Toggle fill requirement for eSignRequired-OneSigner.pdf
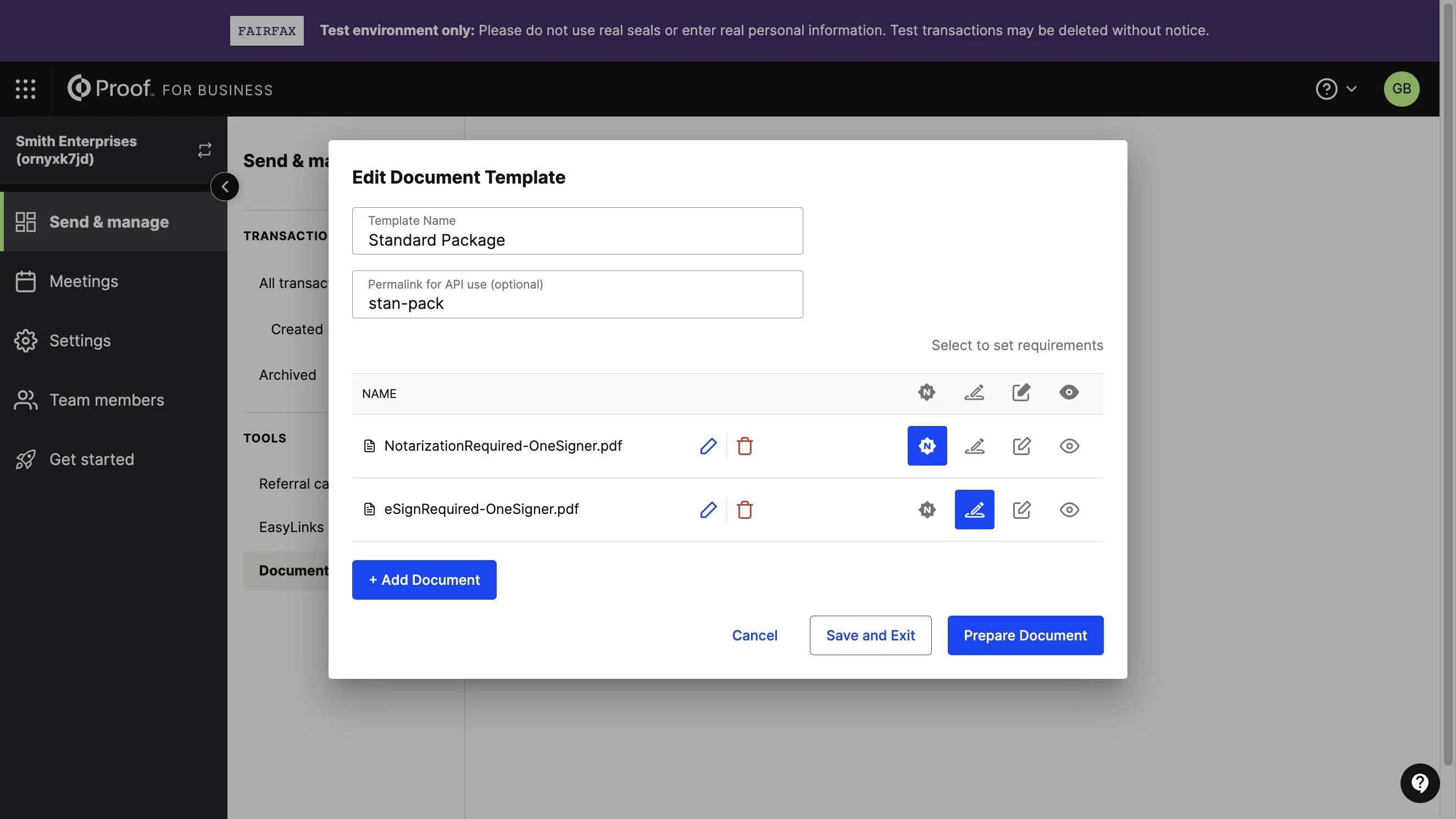This screenshot has height=819, width=1456. click(1021, 510)
